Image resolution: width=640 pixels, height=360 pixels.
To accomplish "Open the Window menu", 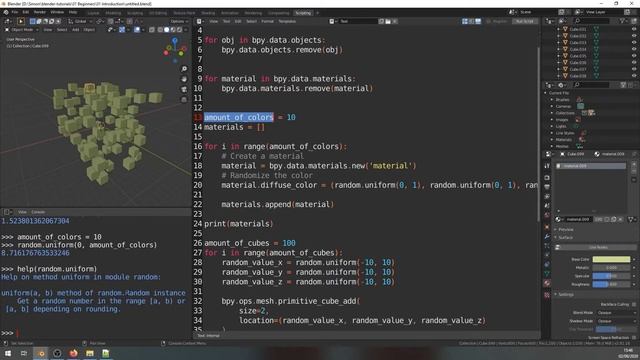I will (x=57, y=12).
